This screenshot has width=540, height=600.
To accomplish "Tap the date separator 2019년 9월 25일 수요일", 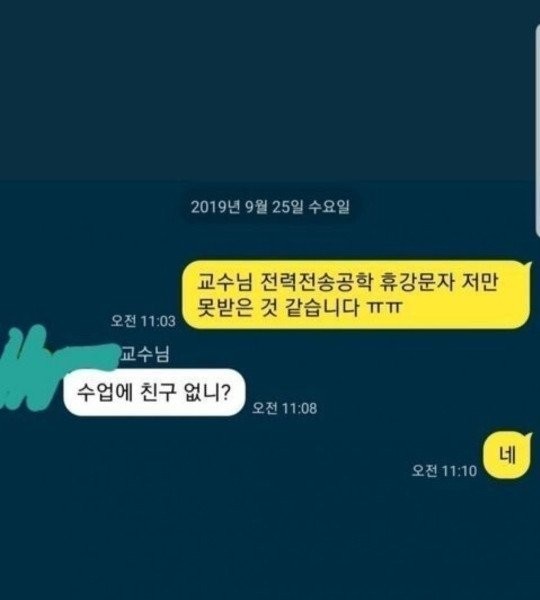I will 270,207.
